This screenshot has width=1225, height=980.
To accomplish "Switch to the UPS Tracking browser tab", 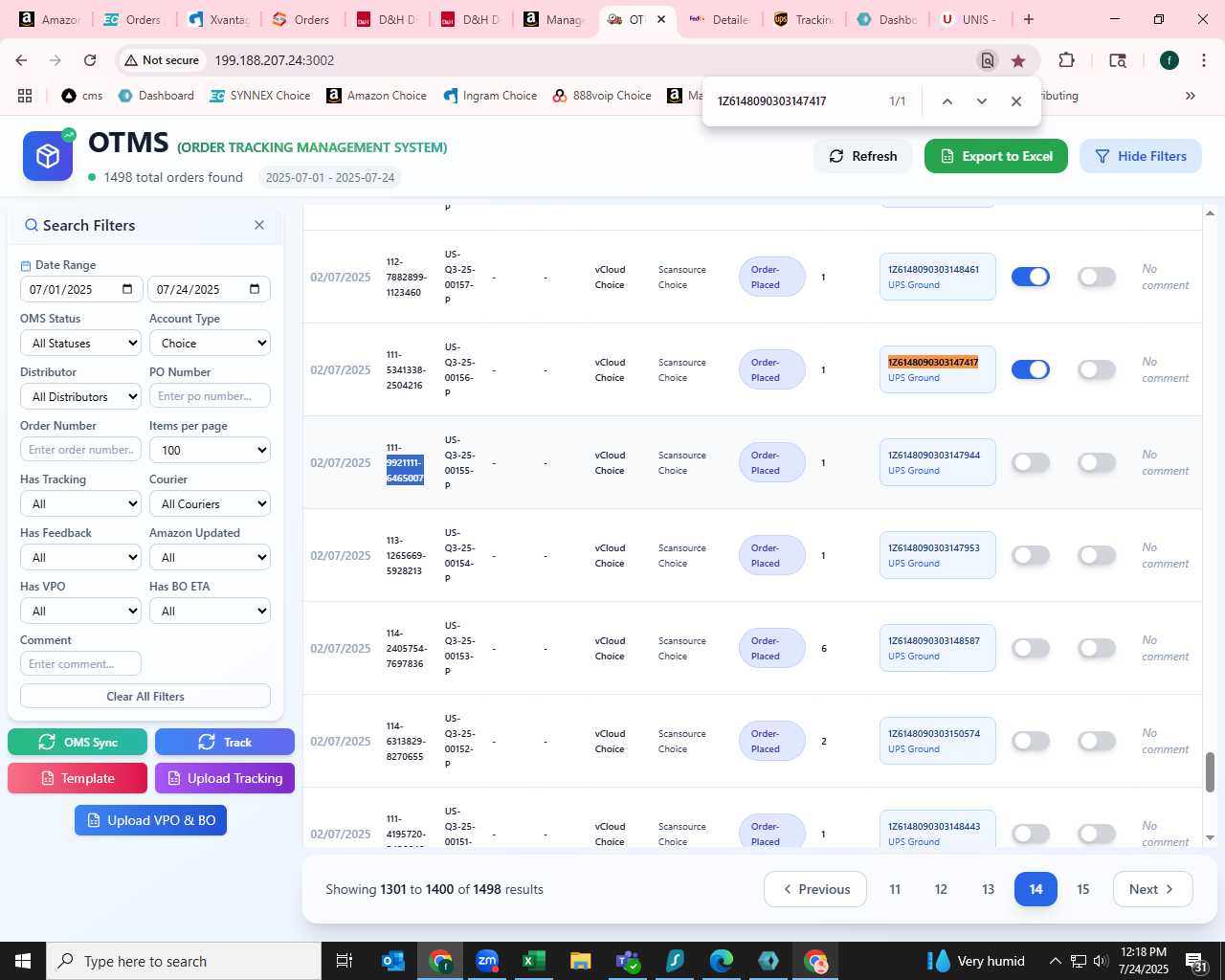I will point(804,19).
